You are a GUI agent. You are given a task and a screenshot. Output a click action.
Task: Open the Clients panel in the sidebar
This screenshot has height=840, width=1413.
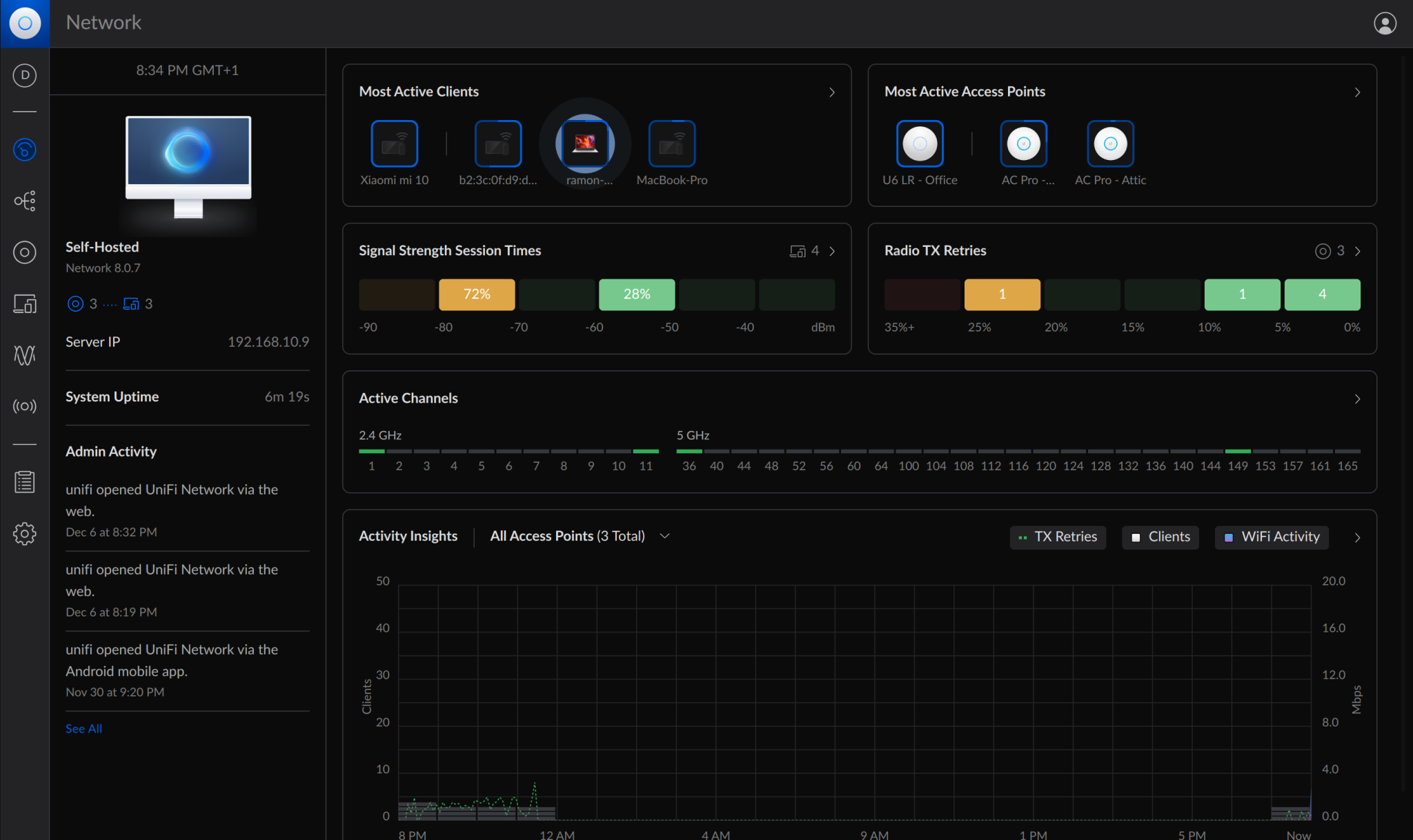(x=25, y=304)
